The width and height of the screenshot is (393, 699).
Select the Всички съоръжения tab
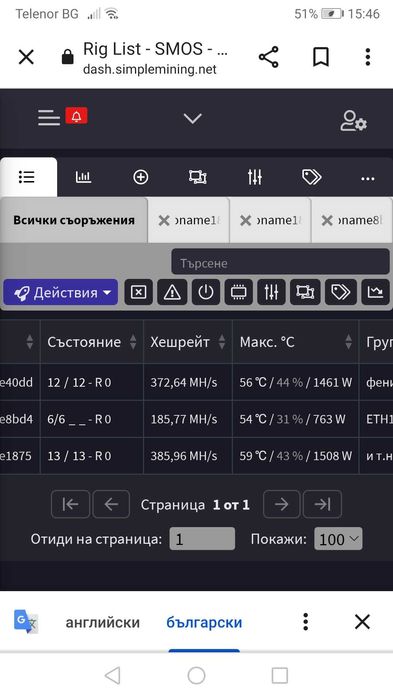coord(74,220)
